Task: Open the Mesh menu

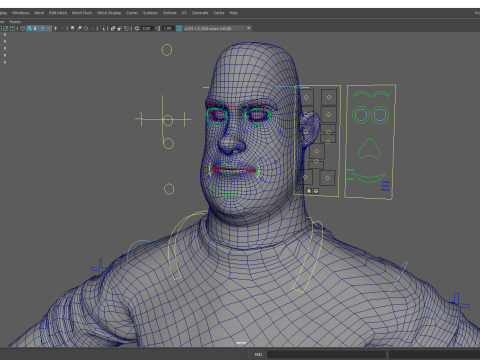Action: 39,13
